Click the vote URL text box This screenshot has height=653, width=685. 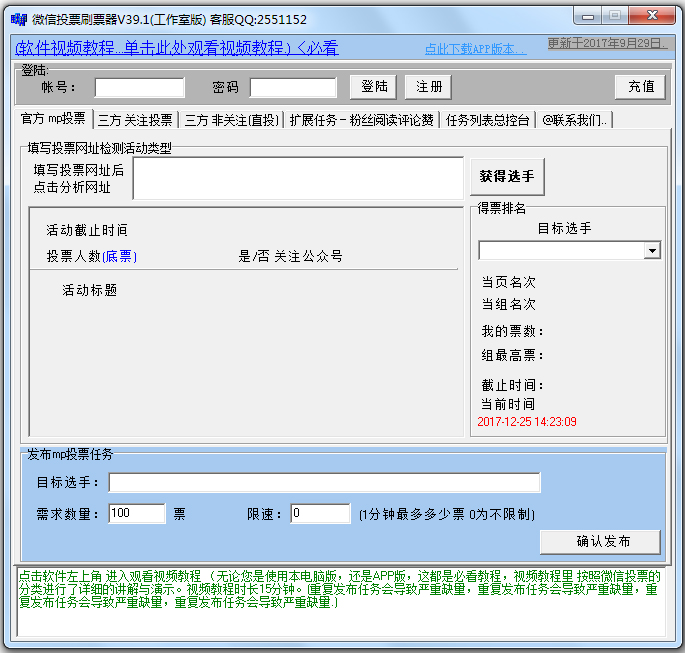tap(298, 178)
